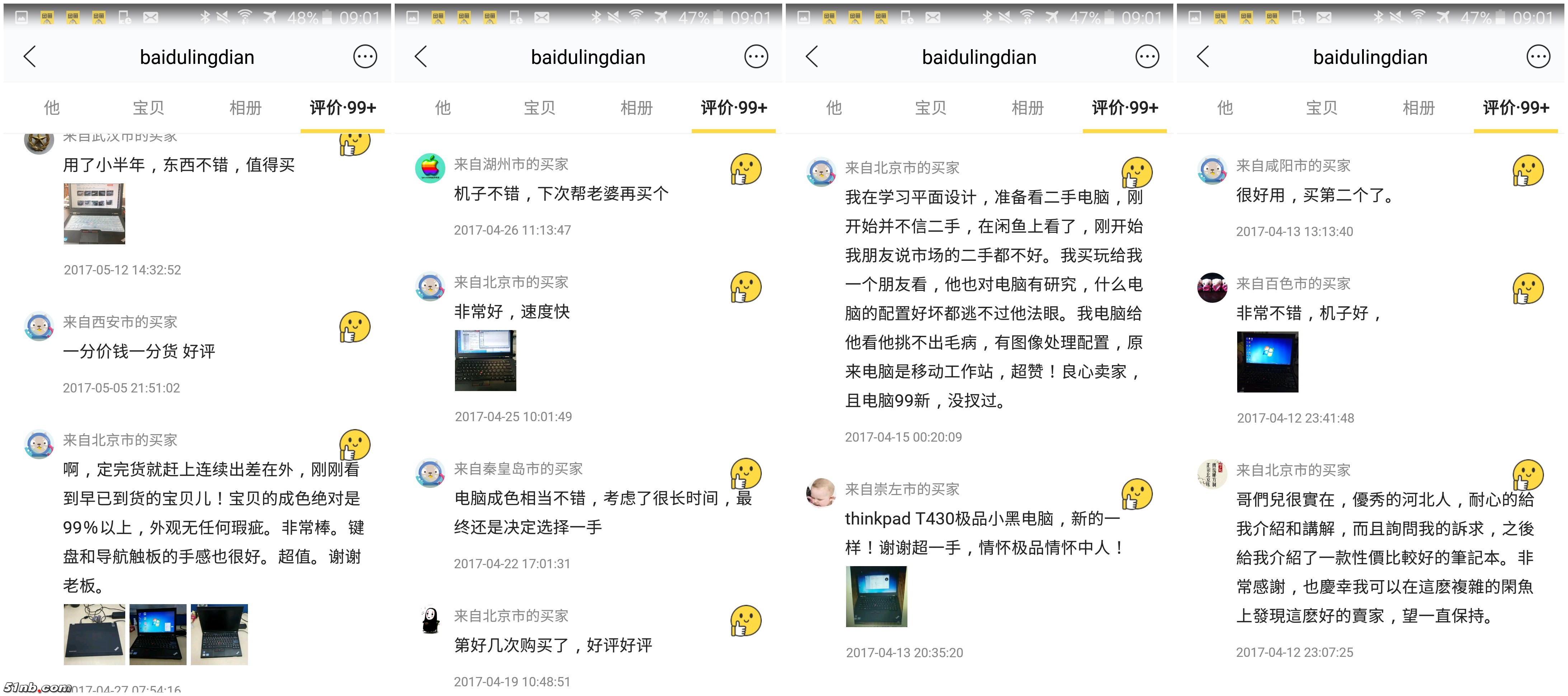
Task: Tap baidulingdian title in third screen
Action: click(979, 57)
